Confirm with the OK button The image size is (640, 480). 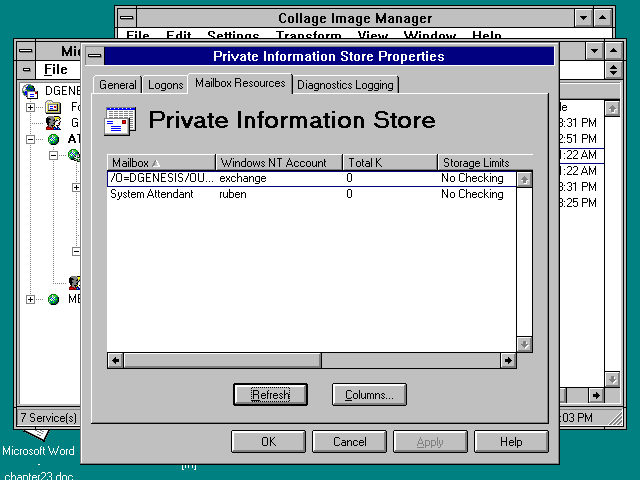(x=268, y=442)
